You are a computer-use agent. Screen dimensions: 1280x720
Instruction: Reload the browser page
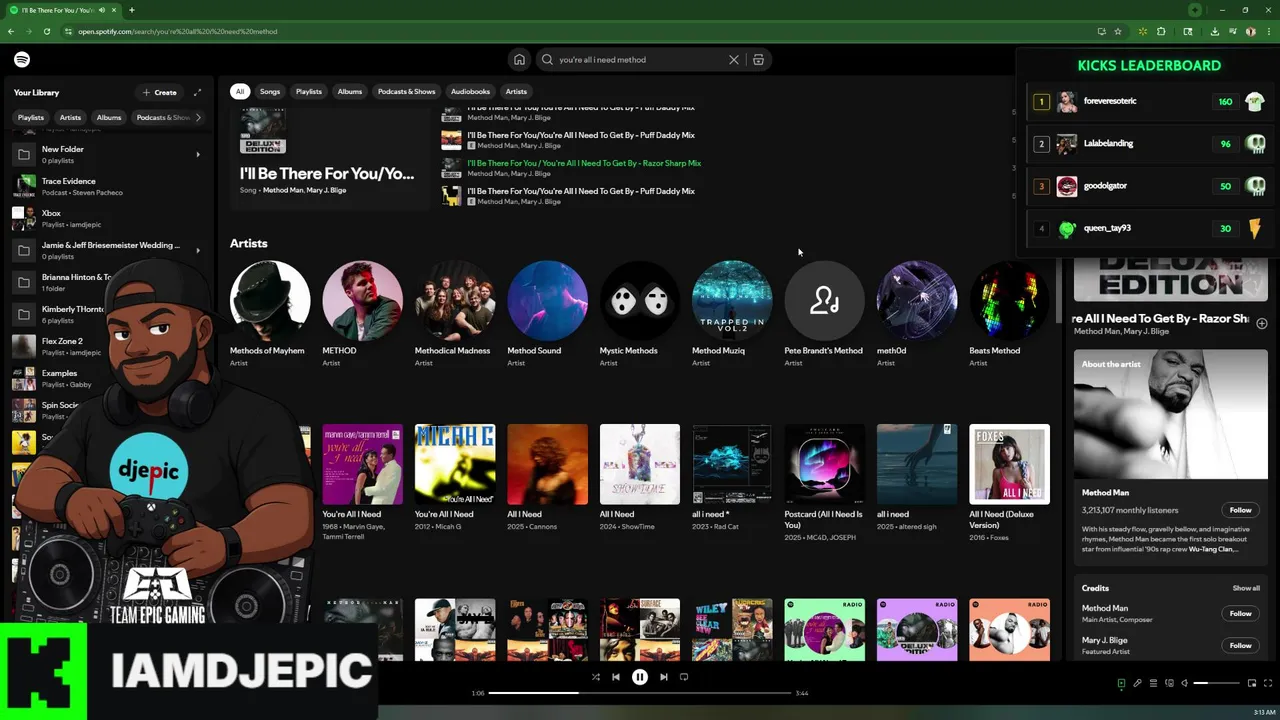point(46,31)
